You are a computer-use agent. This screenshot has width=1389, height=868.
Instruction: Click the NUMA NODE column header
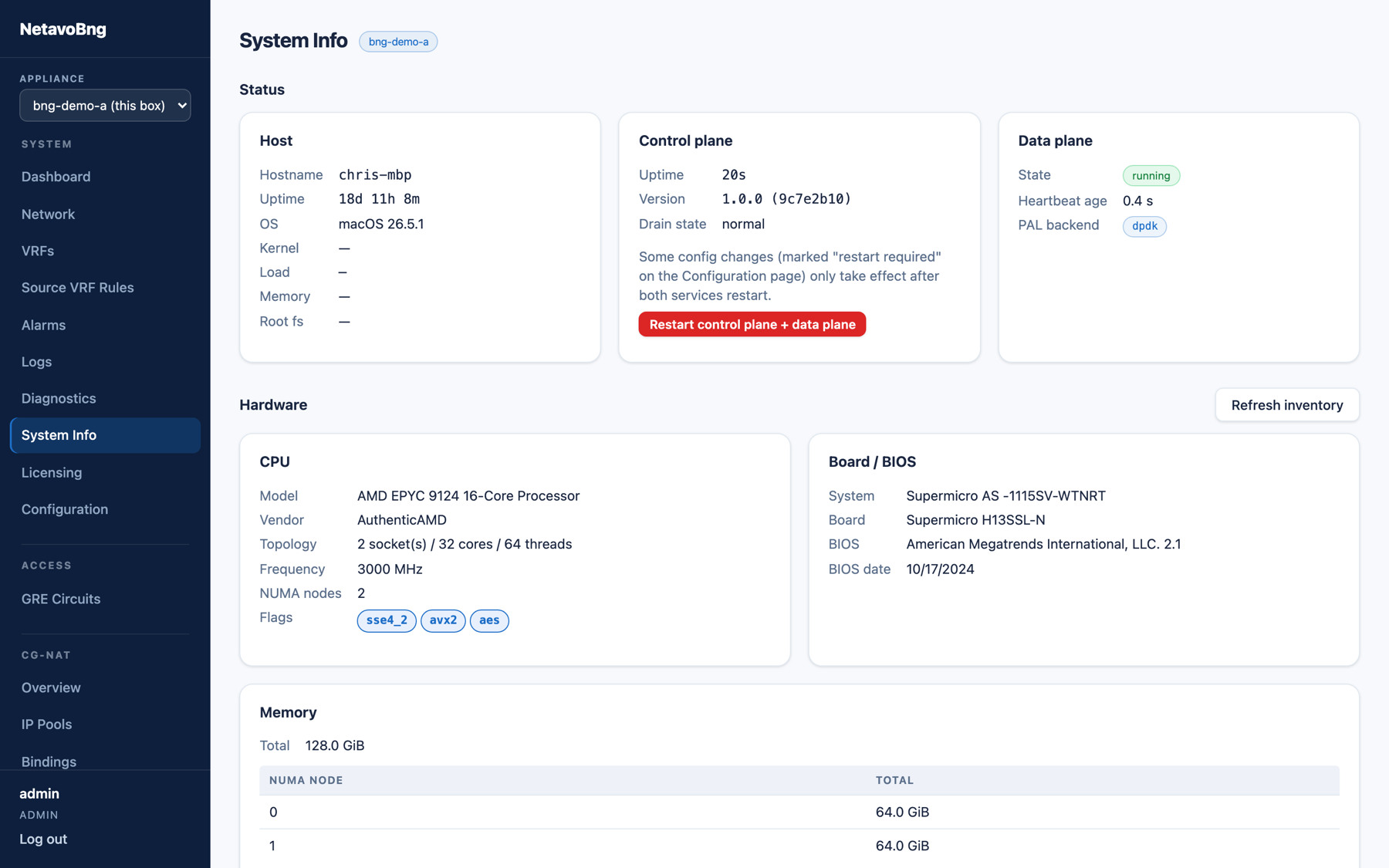pos(306,780)
